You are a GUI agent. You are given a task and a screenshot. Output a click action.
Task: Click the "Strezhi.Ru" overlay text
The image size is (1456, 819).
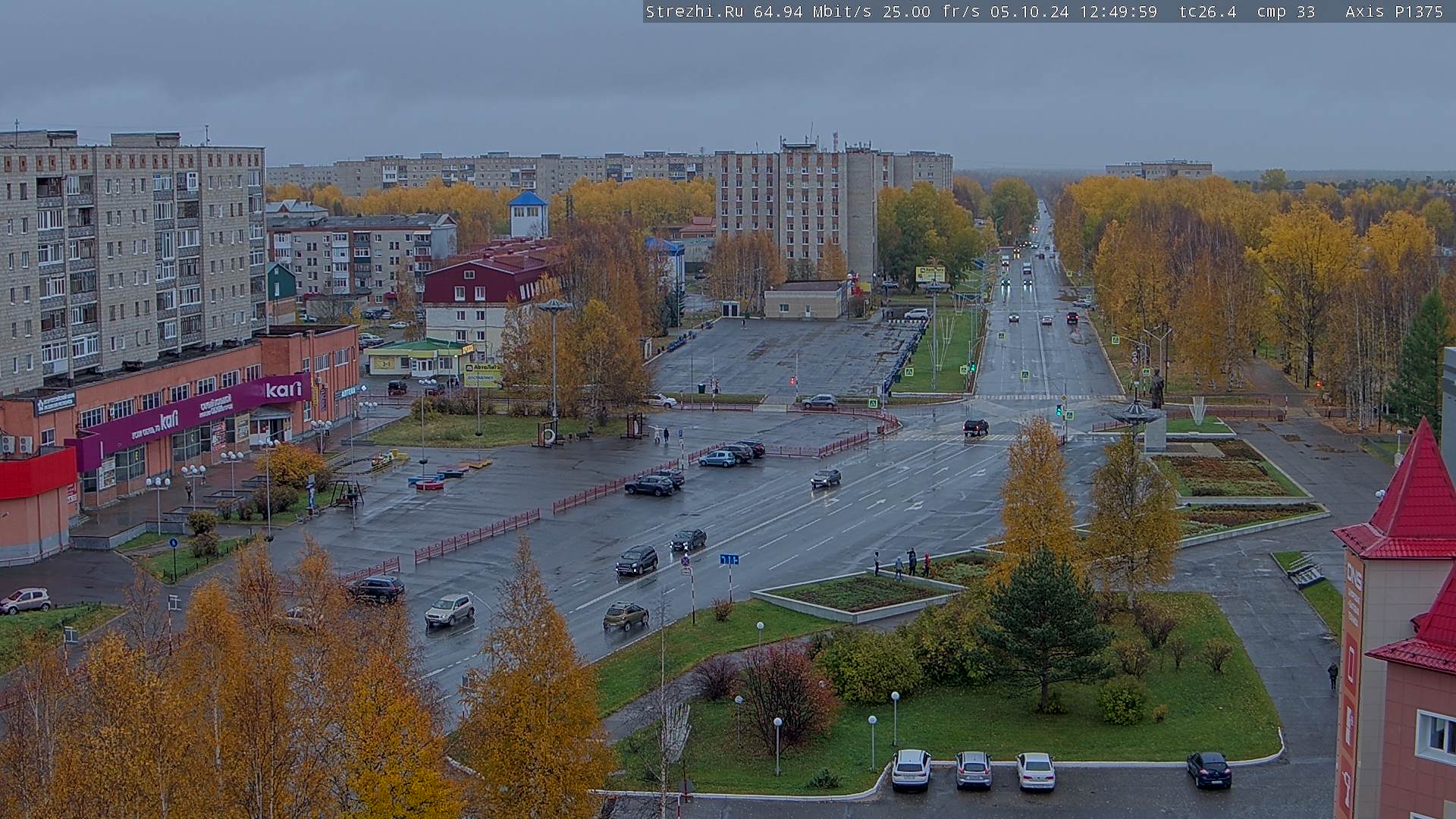694,11
